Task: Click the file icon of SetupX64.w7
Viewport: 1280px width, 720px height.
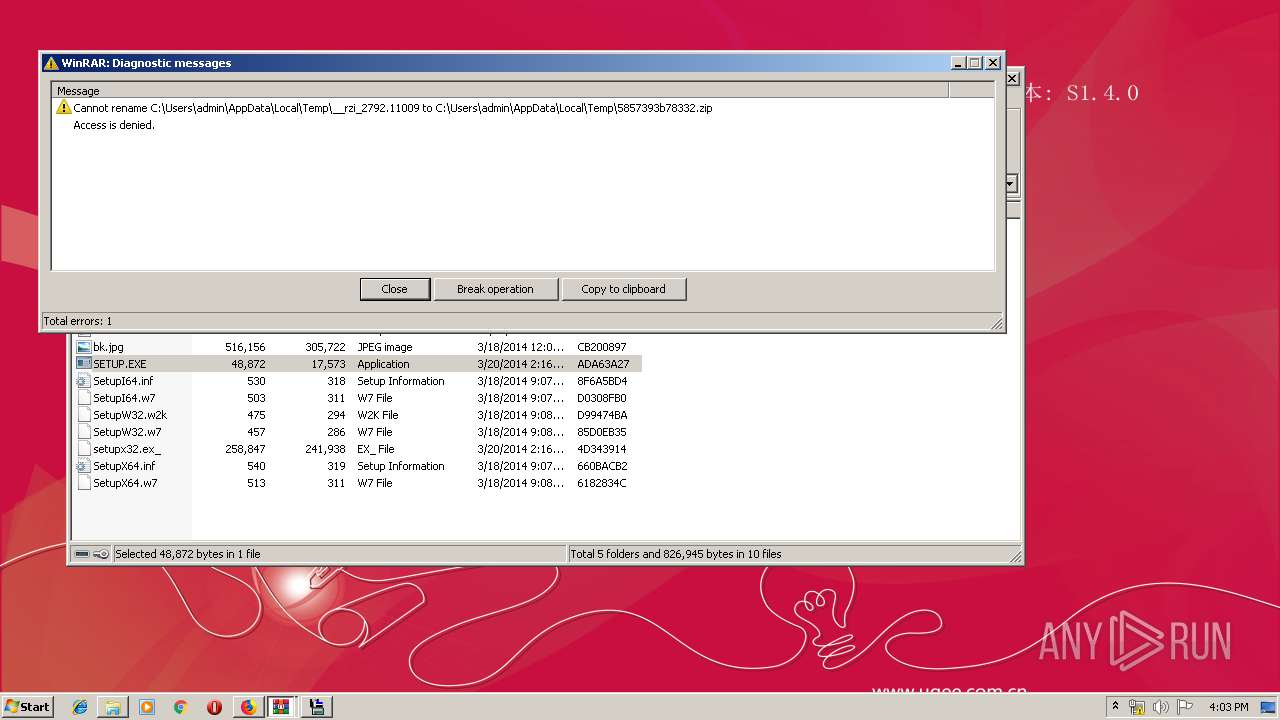Action: click(83, 483)
